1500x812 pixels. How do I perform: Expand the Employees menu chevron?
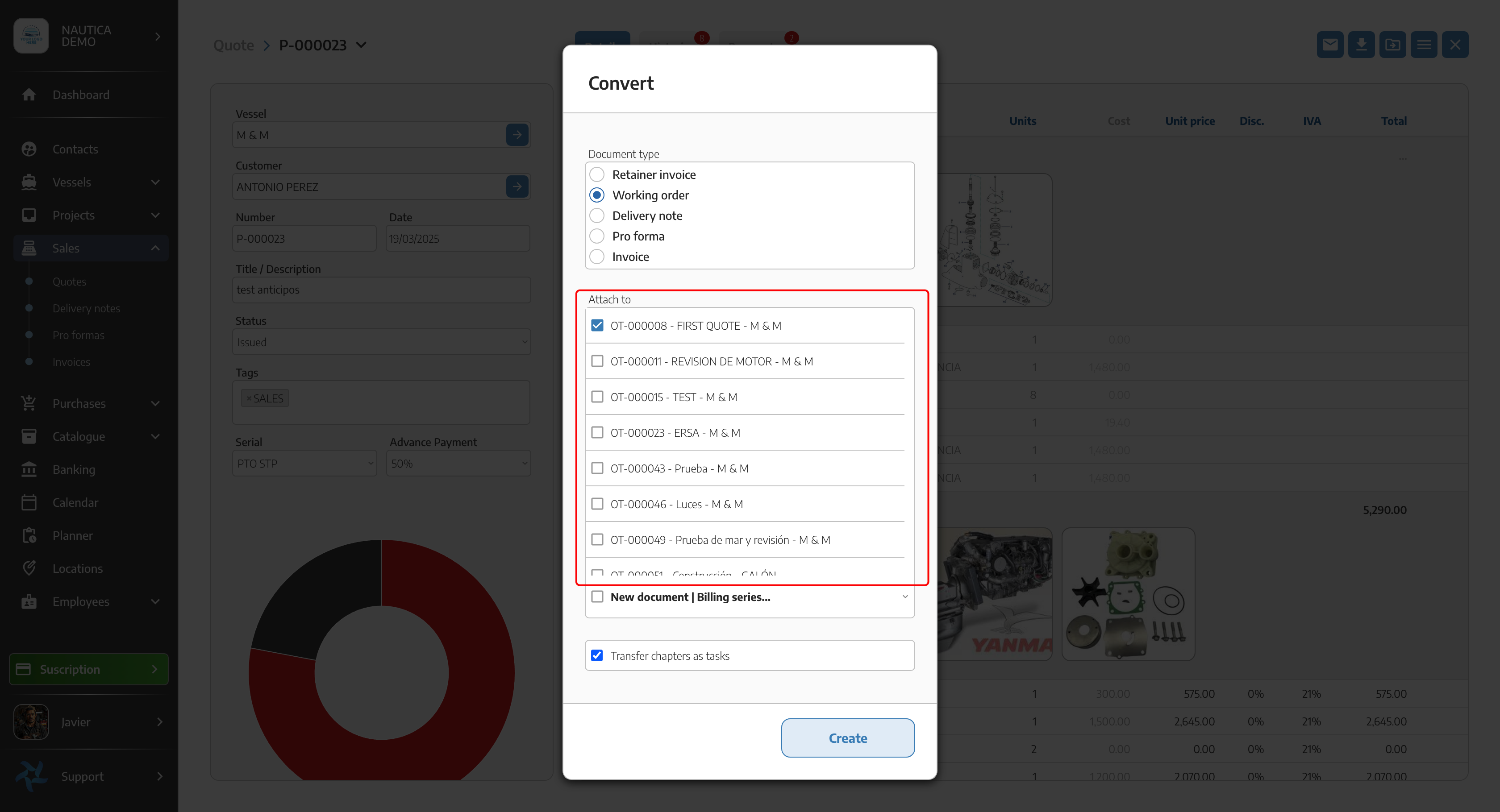coord(155,601)
